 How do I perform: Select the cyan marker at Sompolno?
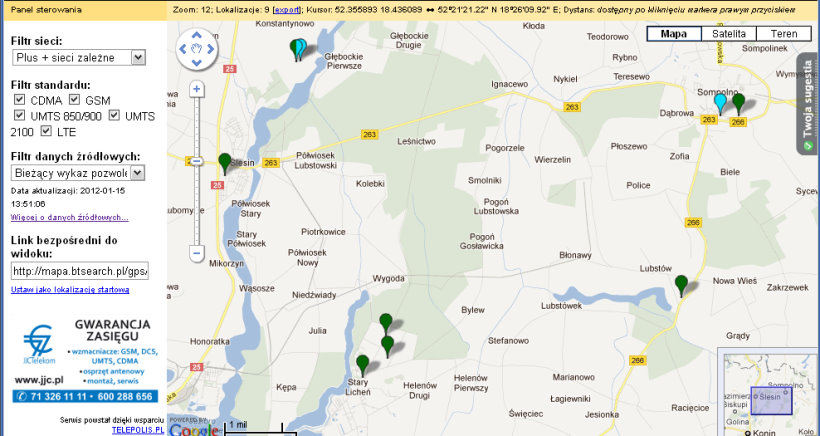point(720,104)
